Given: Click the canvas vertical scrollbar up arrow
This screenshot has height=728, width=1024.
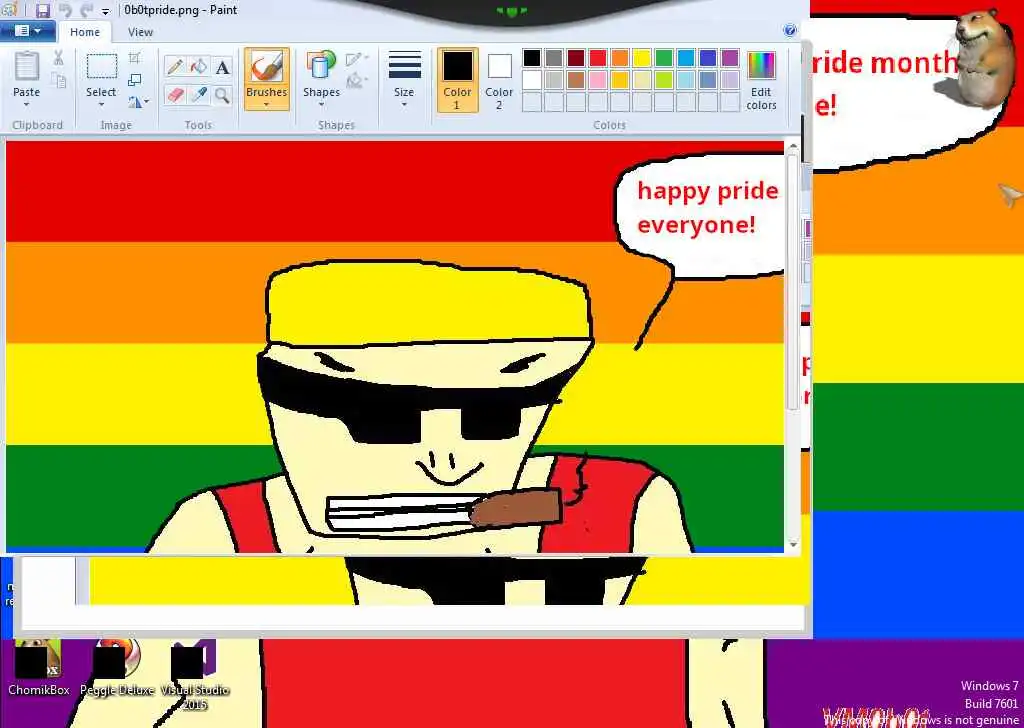Looking at the screenshot, I should [793, 146].
